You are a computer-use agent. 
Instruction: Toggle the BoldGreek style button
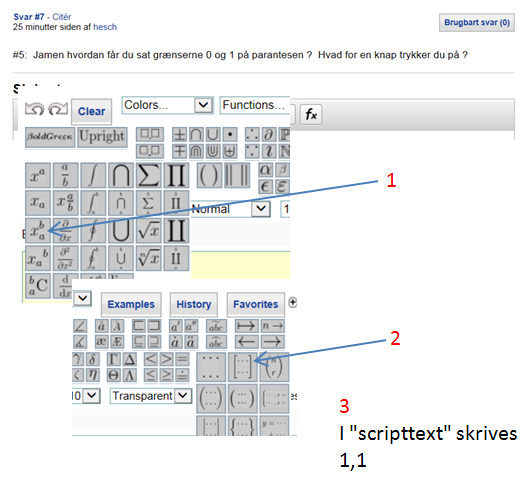click(50, 137)
